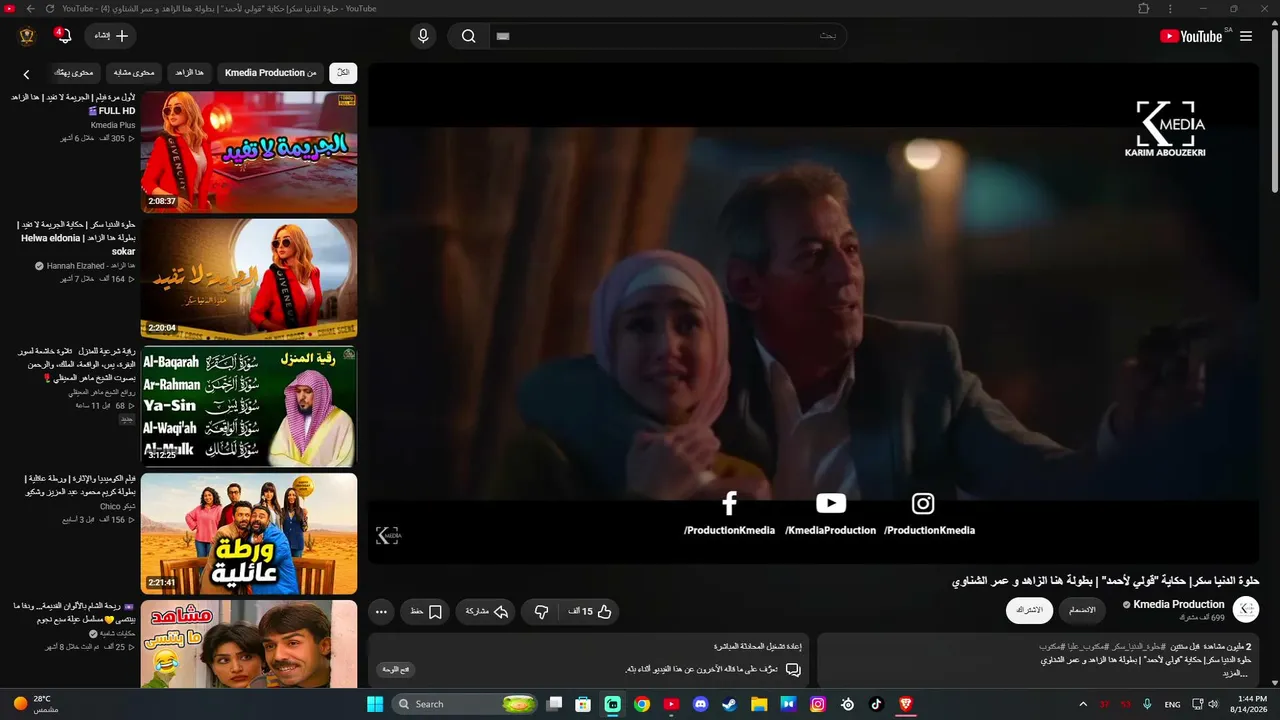Open TikTok from the taskbar
This screenshot has height=720, width=1280.
click(x=876, y=704)
